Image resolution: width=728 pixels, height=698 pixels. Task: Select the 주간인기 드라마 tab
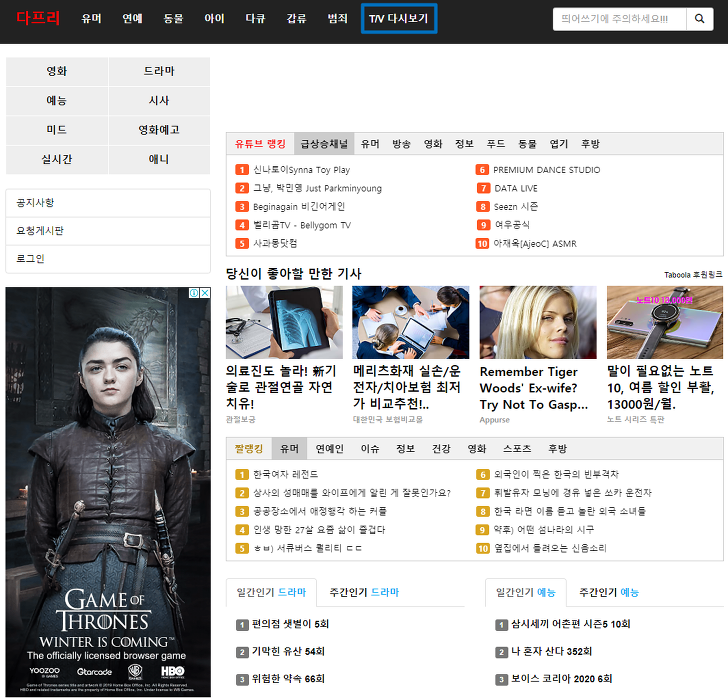pos(364,593)
